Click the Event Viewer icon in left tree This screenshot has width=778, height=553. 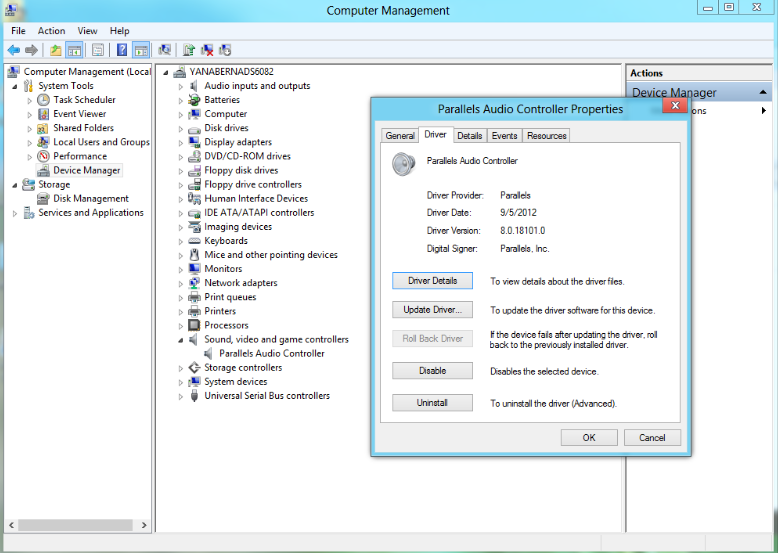coord(44,114)
